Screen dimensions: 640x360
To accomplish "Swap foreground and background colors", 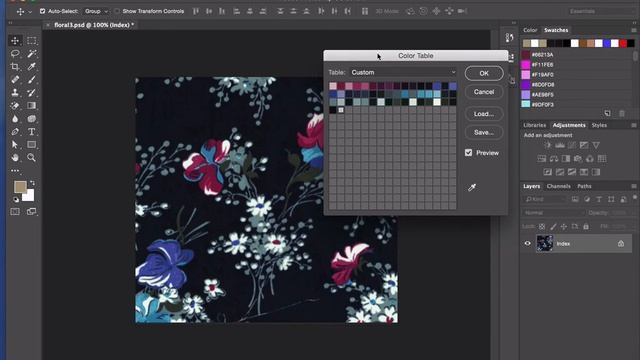I will [x=32, y=183].
